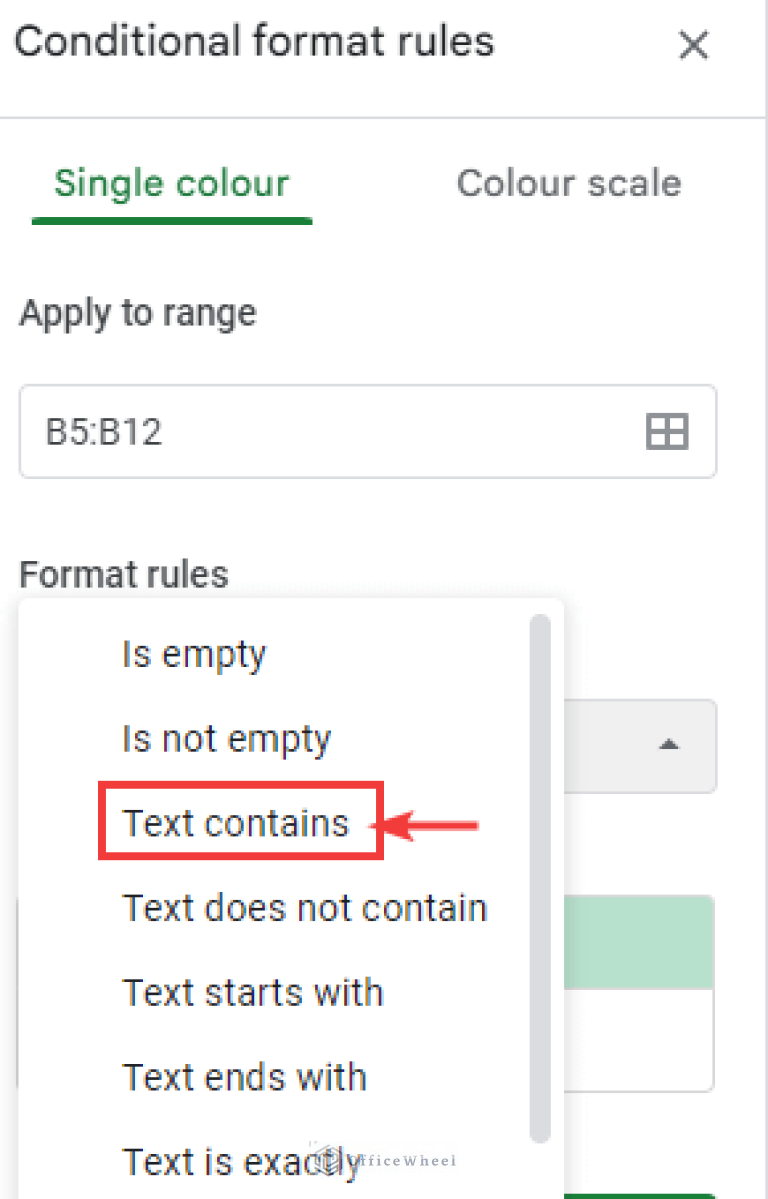Select Text is exactly condition
Image resolution: width=768 pixels, height=1199 pixels.
click(x=240, y=1160)
